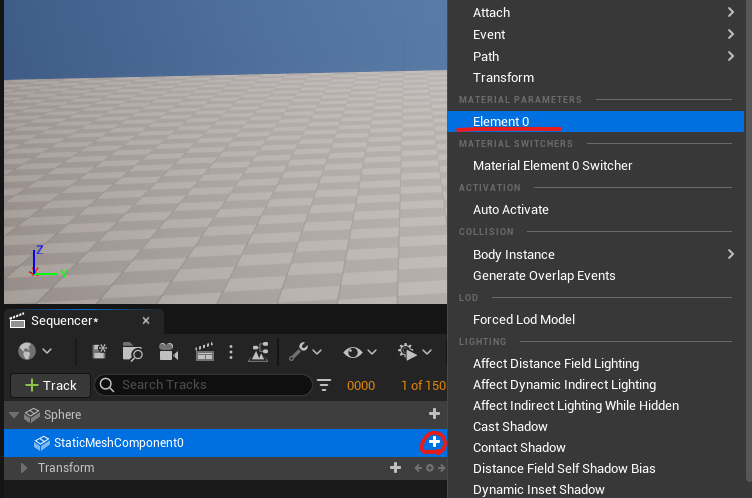Click the chevron arrow beside Attach
Image resolution: width=752 pixels, height=498 pixels.
[730, 12]
